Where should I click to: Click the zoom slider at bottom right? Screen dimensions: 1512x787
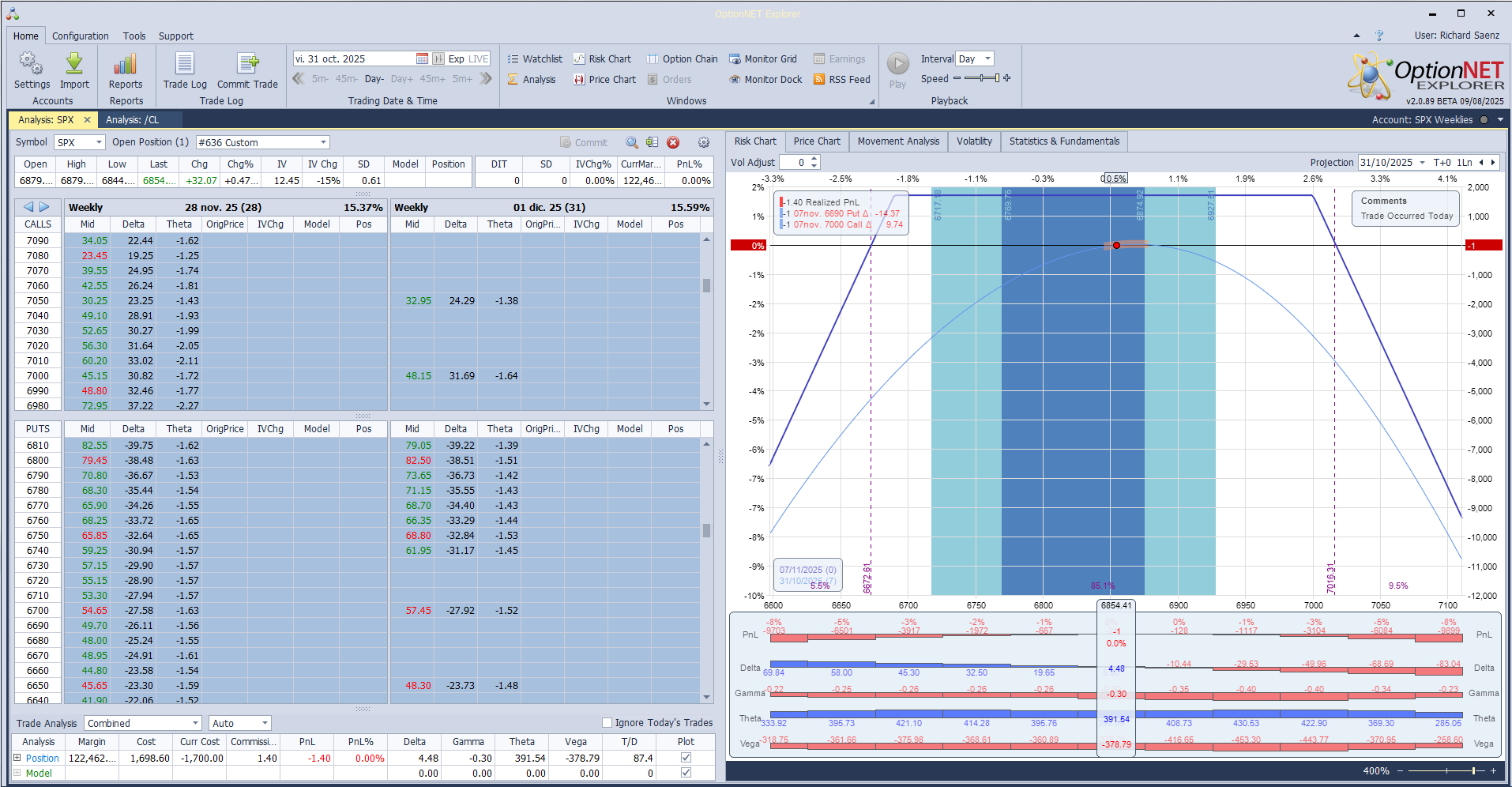[1446, 770]
